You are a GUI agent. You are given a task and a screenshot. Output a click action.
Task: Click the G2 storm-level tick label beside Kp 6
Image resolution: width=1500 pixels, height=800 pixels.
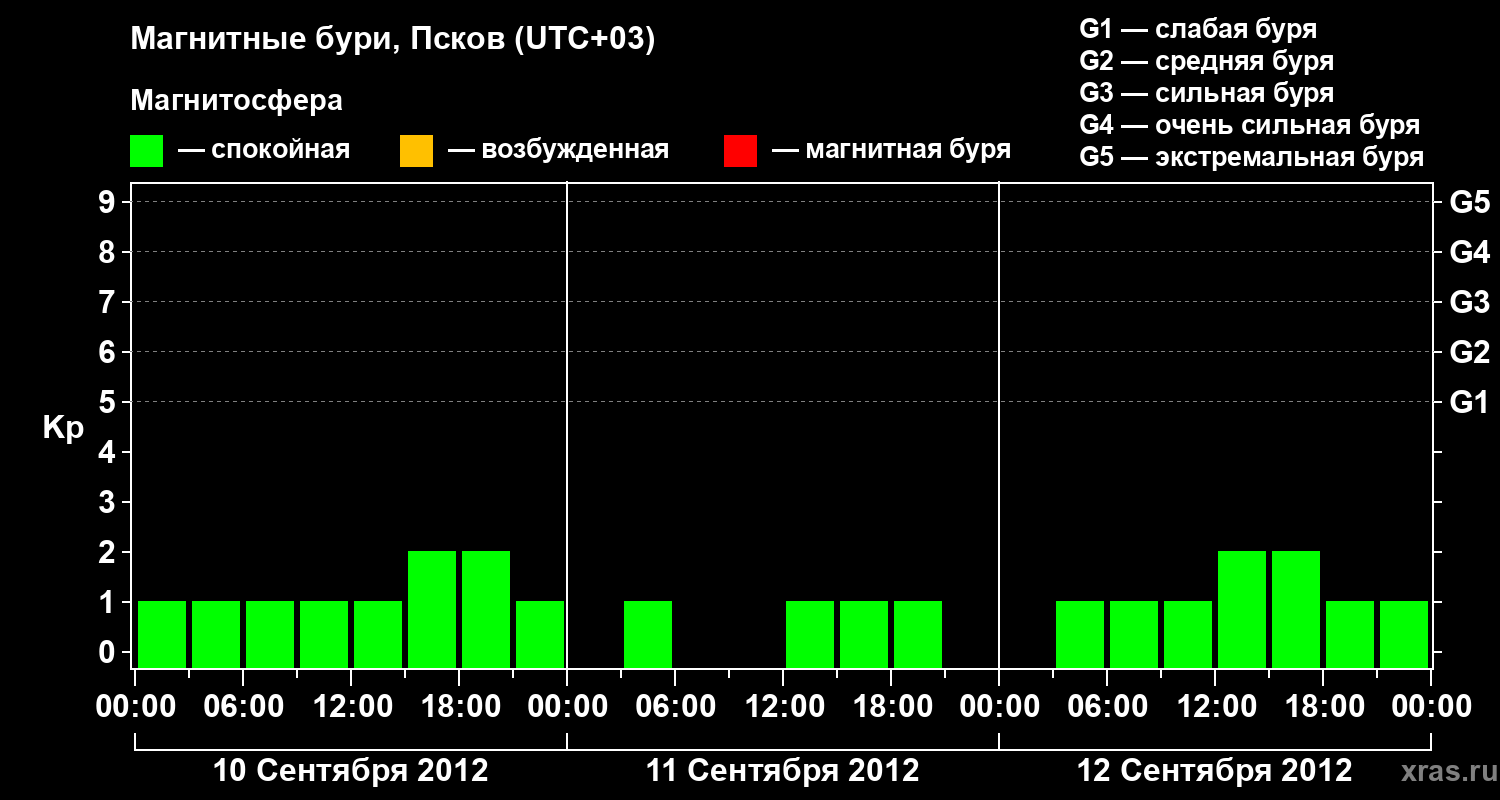coord(1469,352)
